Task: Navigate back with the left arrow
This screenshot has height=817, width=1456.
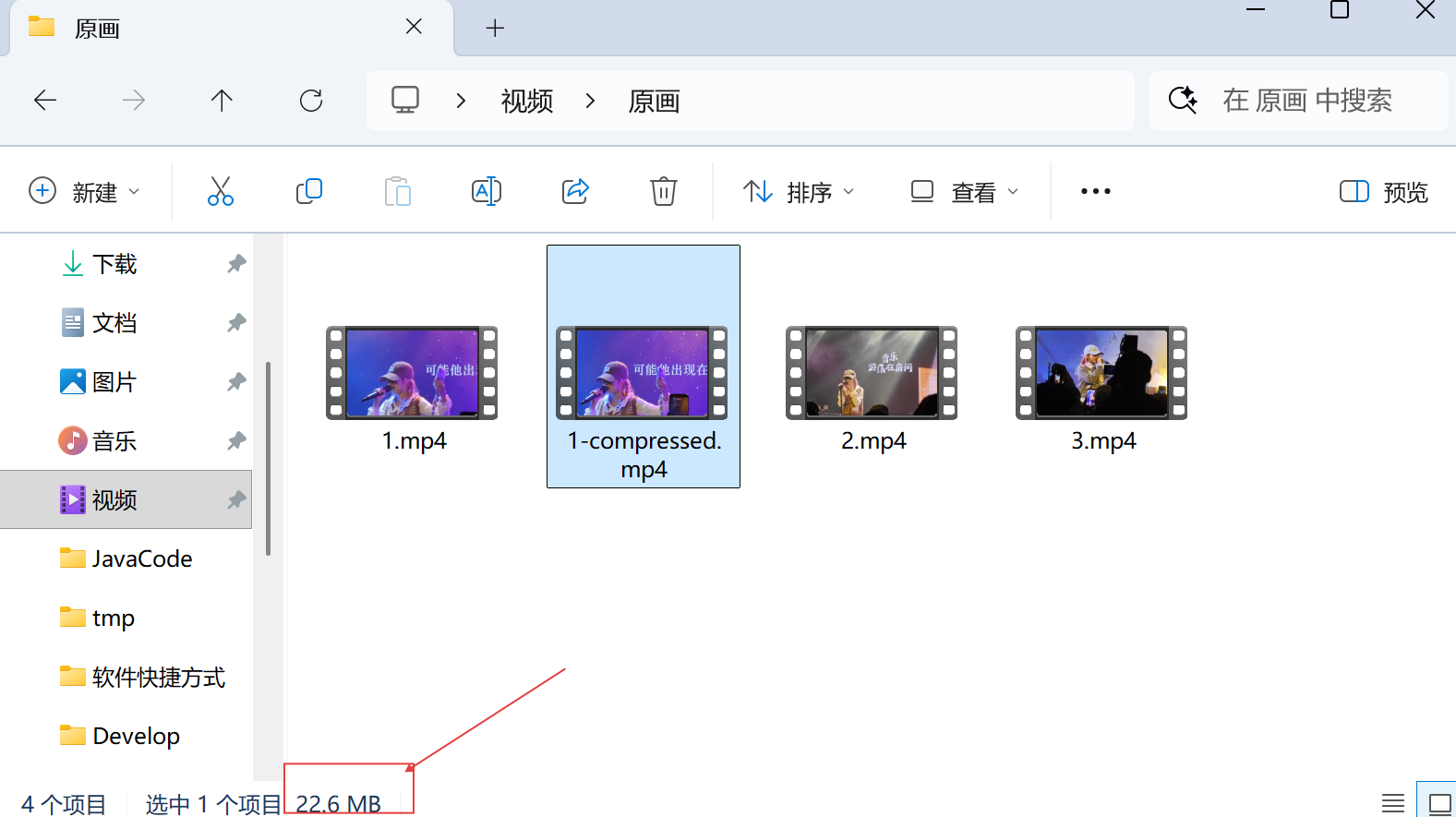Action: [x=45, y=101]
